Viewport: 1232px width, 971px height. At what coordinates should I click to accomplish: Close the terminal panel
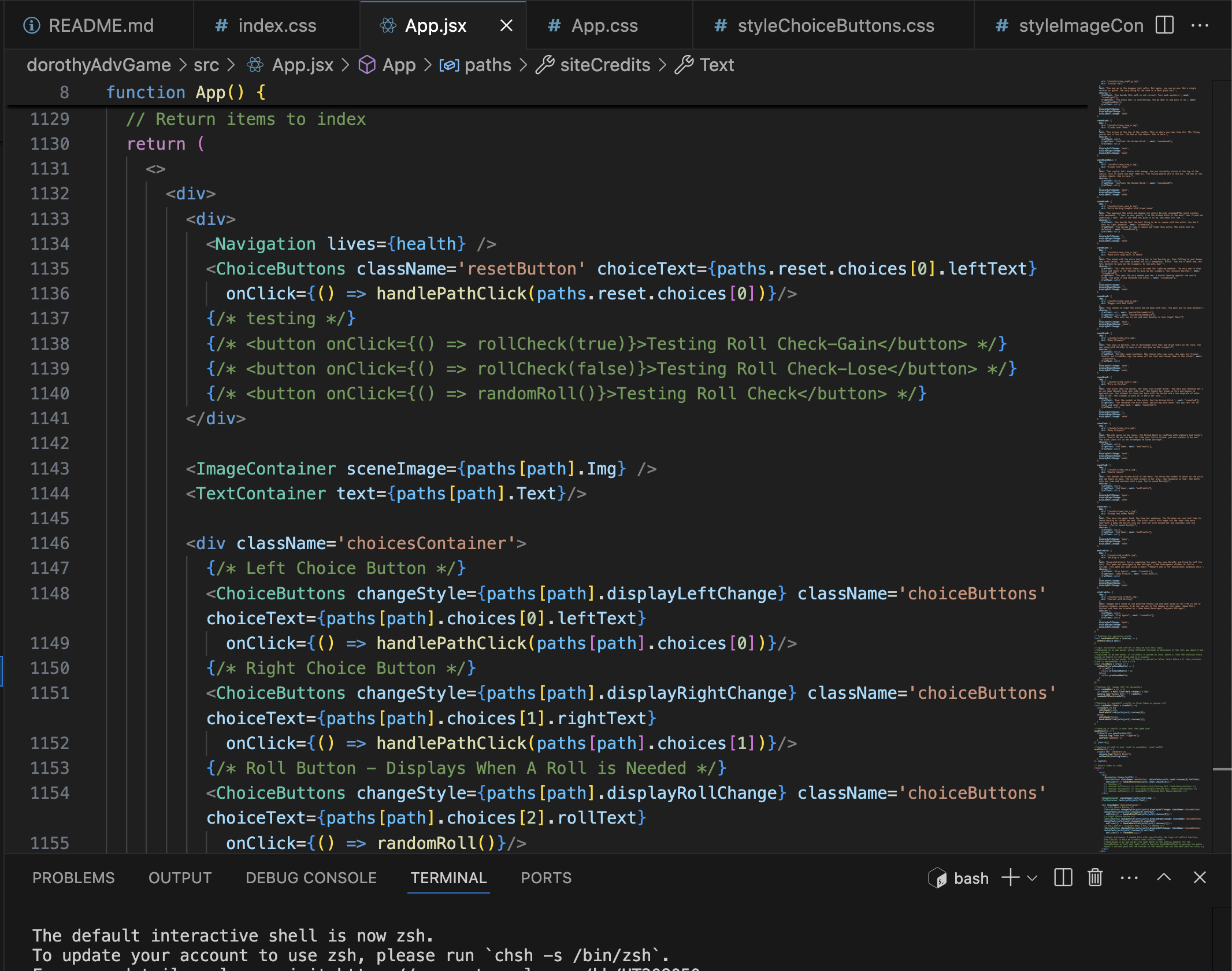1200,877
